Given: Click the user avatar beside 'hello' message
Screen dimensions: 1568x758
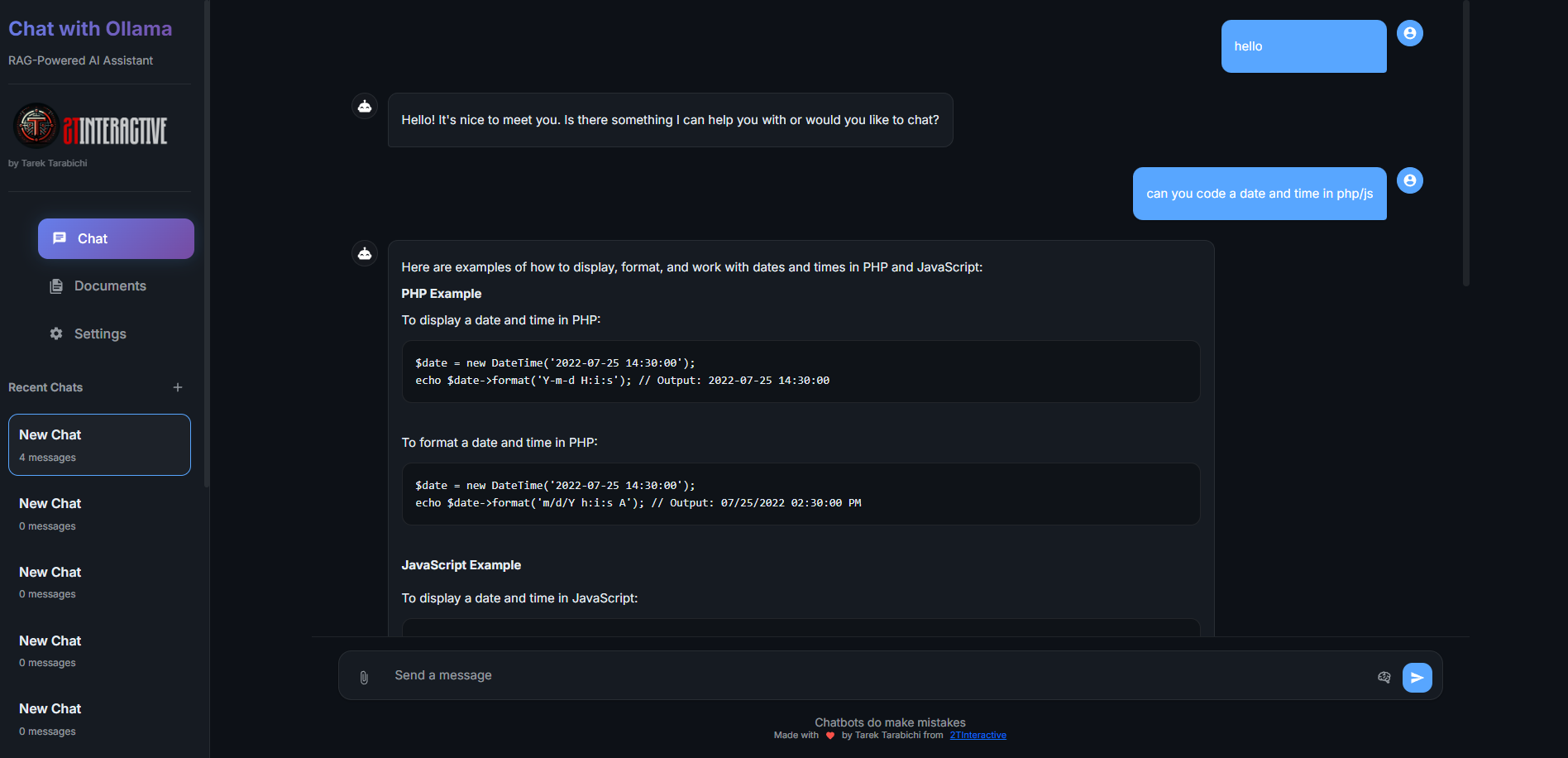Looking at the screenshot, I should 1409,33.
